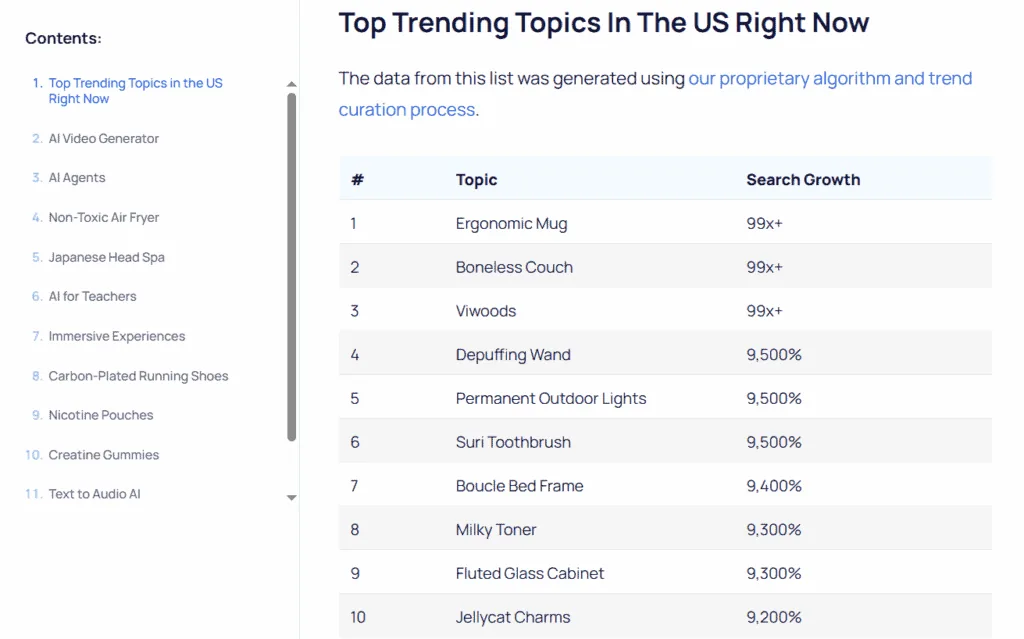
Task: Select the 'Jellycat Charms' row in the table
Action: point(513,618)
